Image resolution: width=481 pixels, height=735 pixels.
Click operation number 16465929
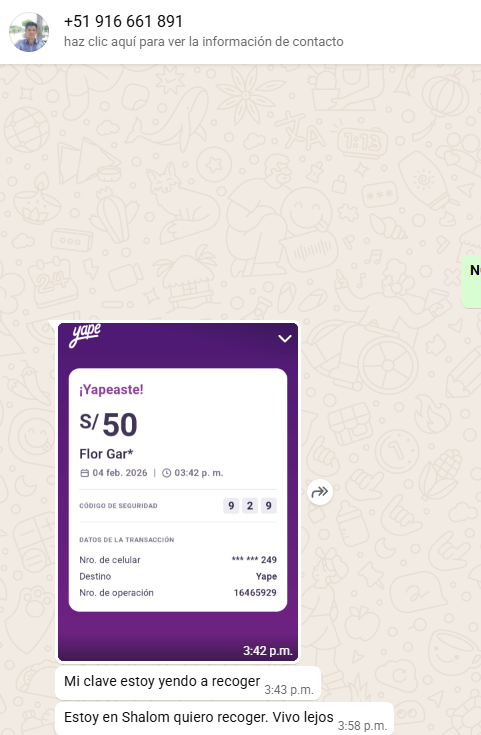(x=255, y=592)
